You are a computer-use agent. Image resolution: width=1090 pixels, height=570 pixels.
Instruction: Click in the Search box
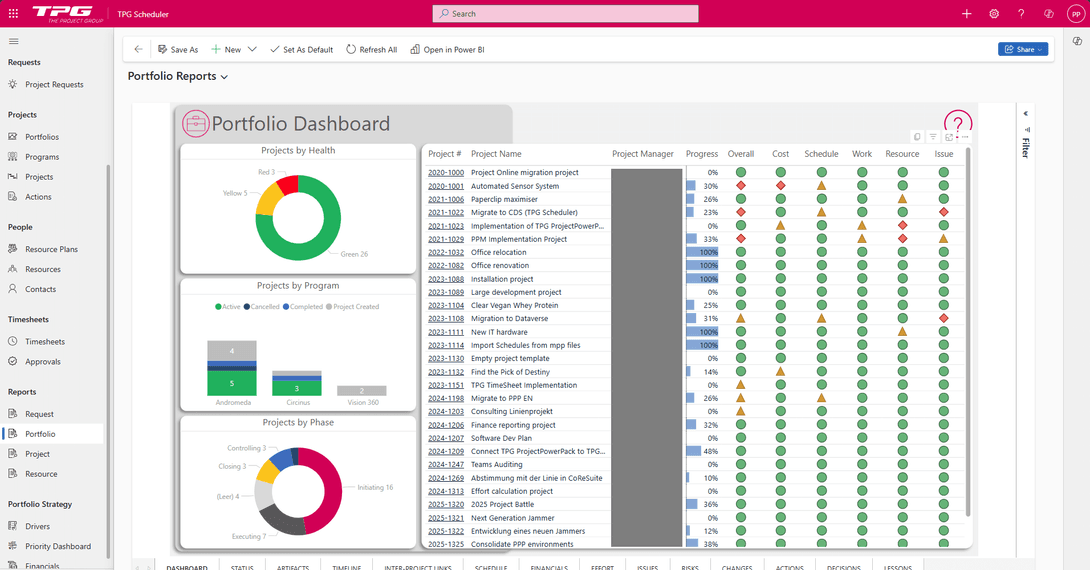pos(565,13)
